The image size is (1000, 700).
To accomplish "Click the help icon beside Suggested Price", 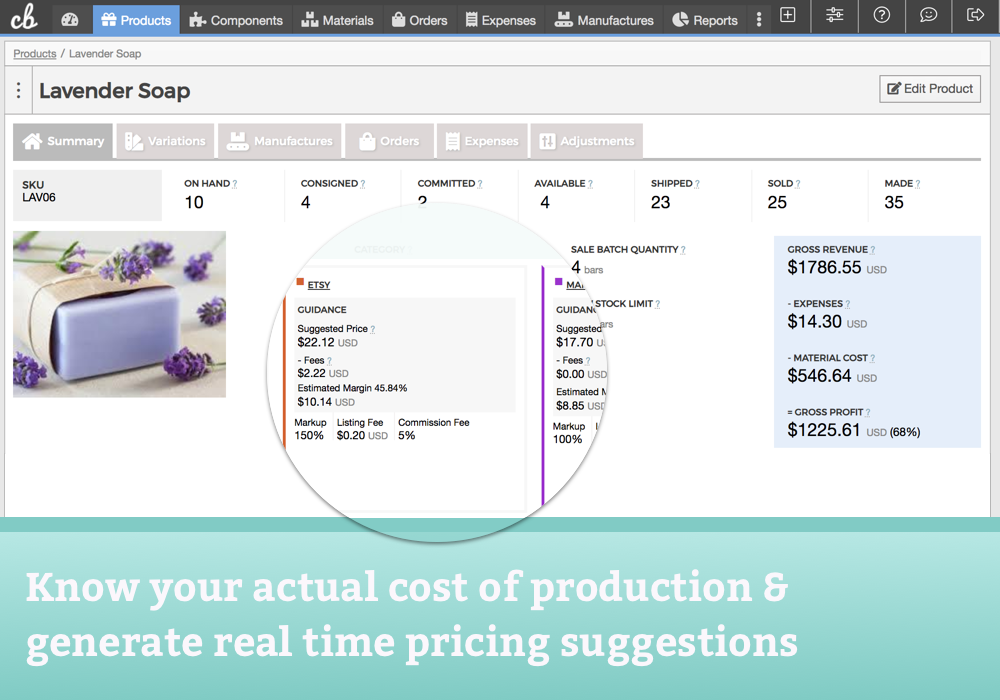I will pyautogui.click(x=373, y=329).
